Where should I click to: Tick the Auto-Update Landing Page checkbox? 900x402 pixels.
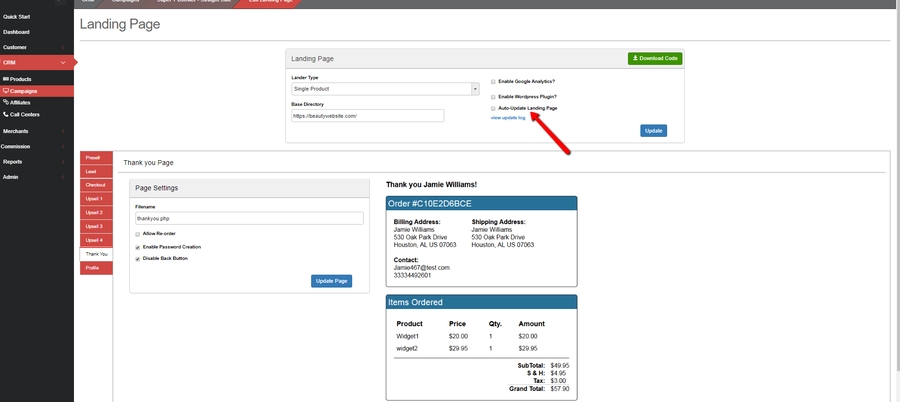tap(492, 108)
